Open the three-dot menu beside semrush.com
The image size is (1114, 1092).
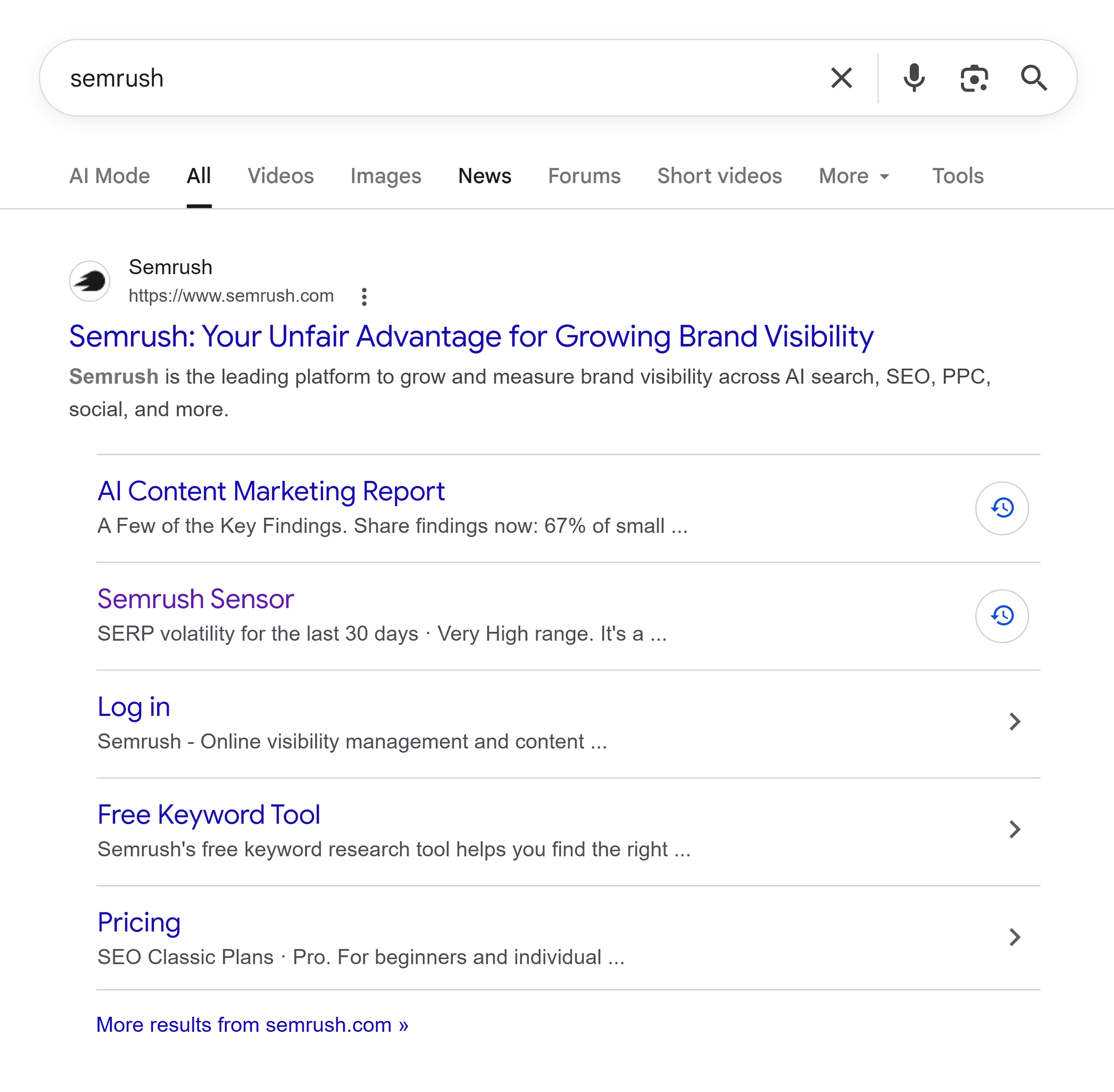tap(365, 296)
